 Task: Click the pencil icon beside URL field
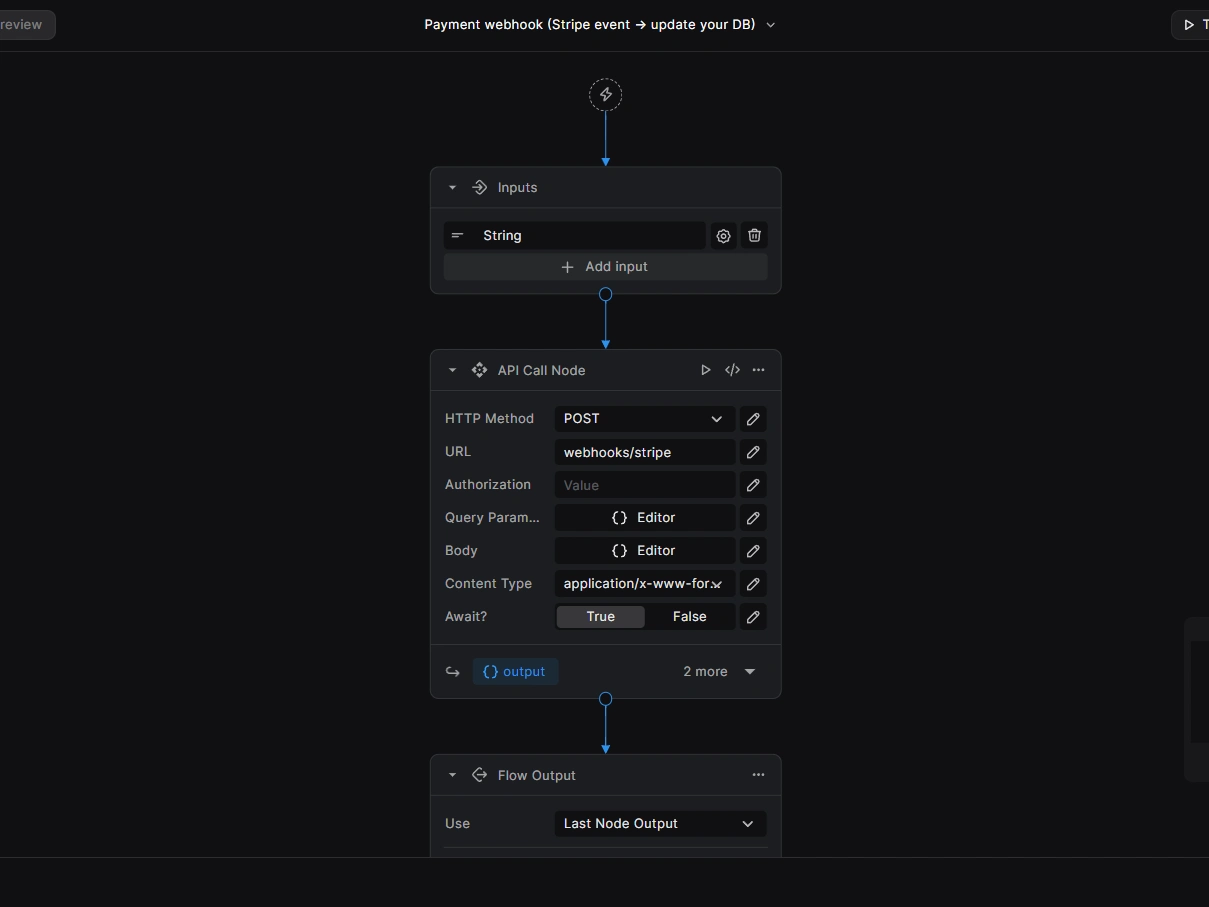(753, 452)
